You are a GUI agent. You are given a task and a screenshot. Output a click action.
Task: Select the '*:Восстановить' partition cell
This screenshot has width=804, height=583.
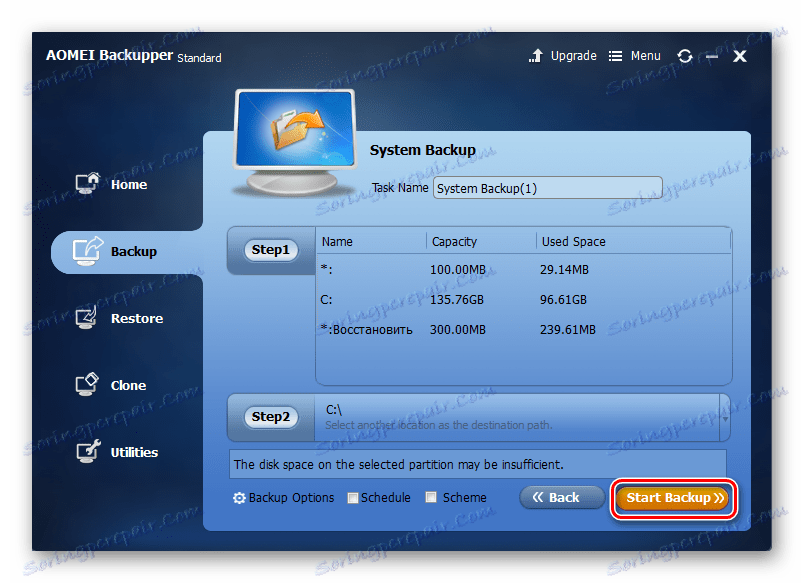[x=366, y=330]
